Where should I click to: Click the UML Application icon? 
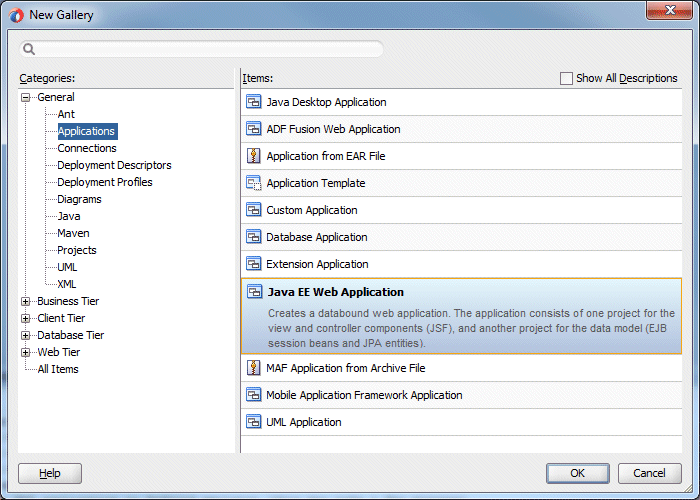(x=254, y=422)
